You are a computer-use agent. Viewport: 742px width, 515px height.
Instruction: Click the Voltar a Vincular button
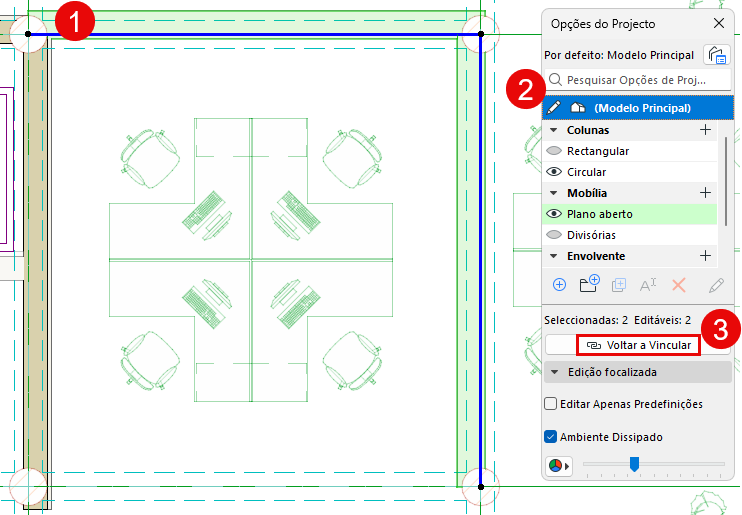click(638, 345)
